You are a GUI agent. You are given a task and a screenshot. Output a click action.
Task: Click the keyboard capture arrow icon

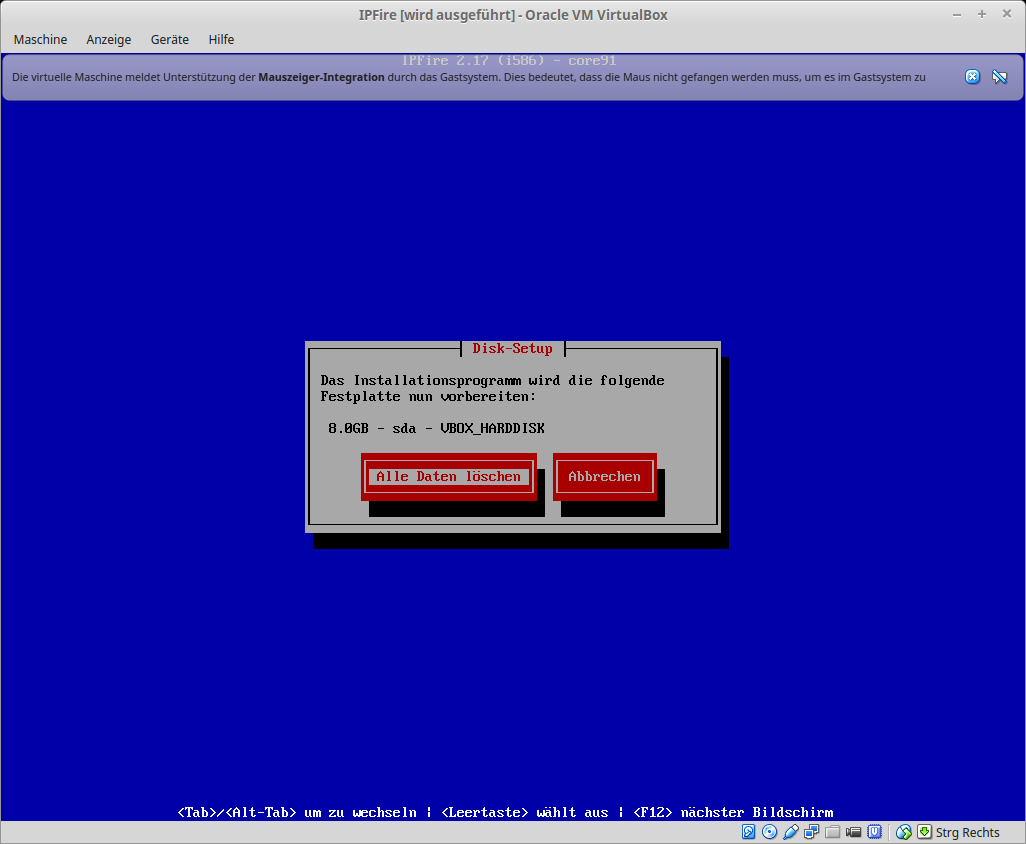924,832
